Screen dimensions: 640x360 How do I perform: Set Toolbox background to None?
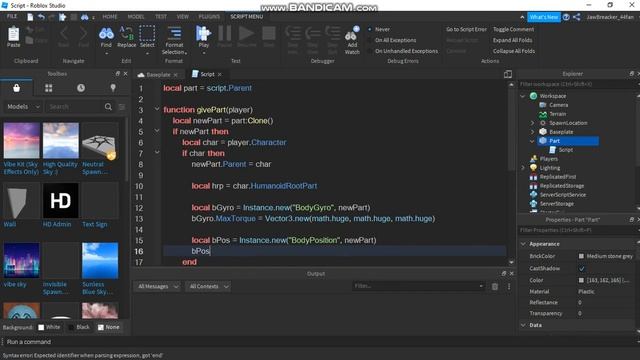click(109, 327)
